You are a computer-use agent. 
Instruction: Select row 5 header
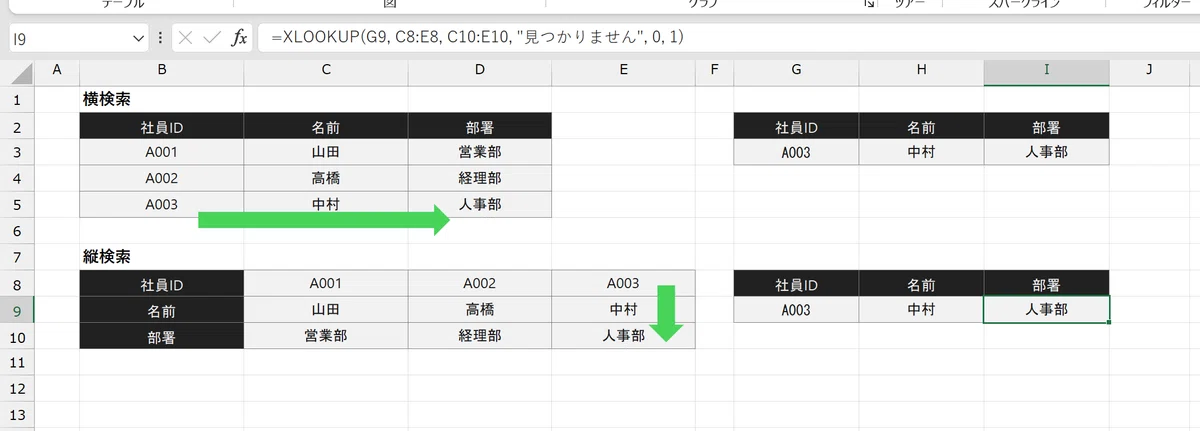(18, 204)
